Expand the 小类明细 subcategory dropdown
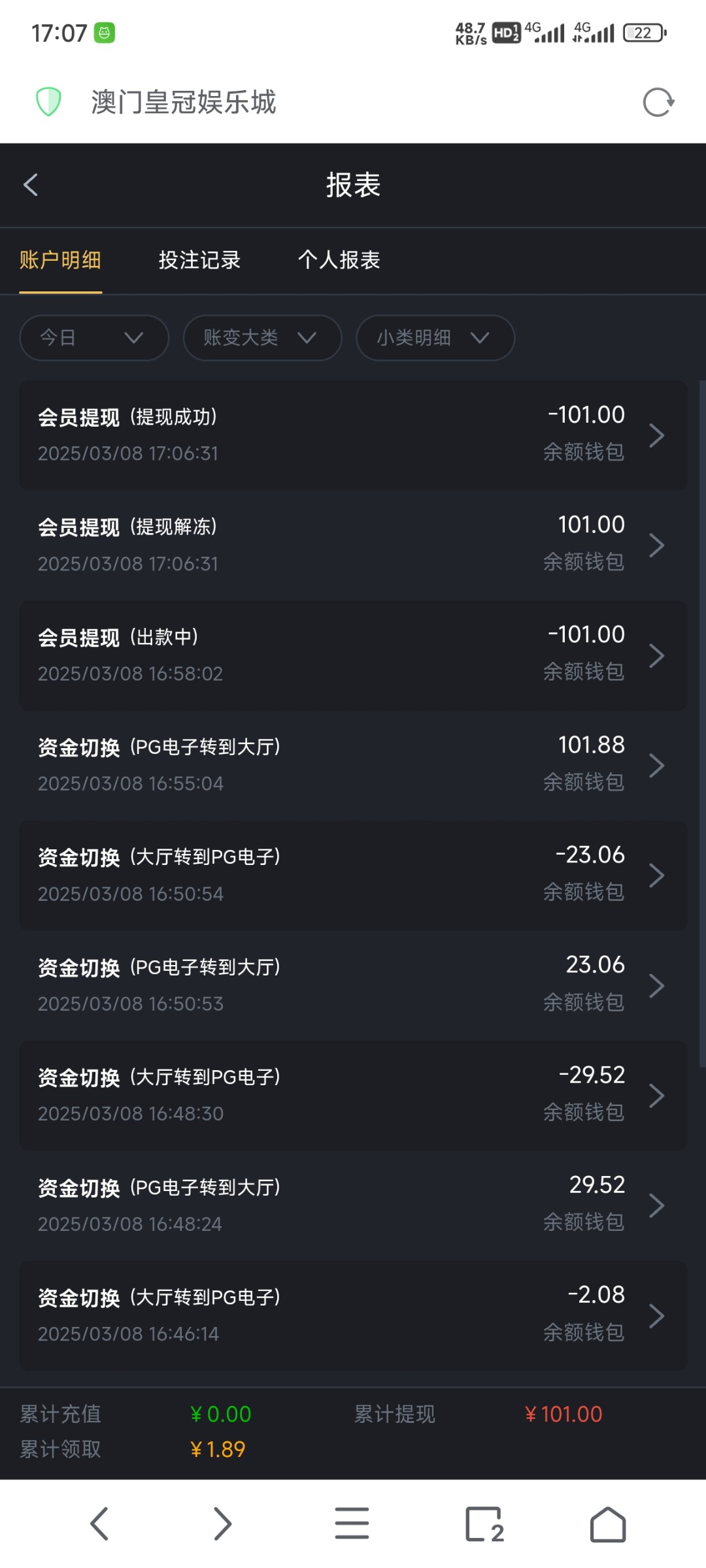This screenshot has width=706, height=1568. (x=435, y=338)
